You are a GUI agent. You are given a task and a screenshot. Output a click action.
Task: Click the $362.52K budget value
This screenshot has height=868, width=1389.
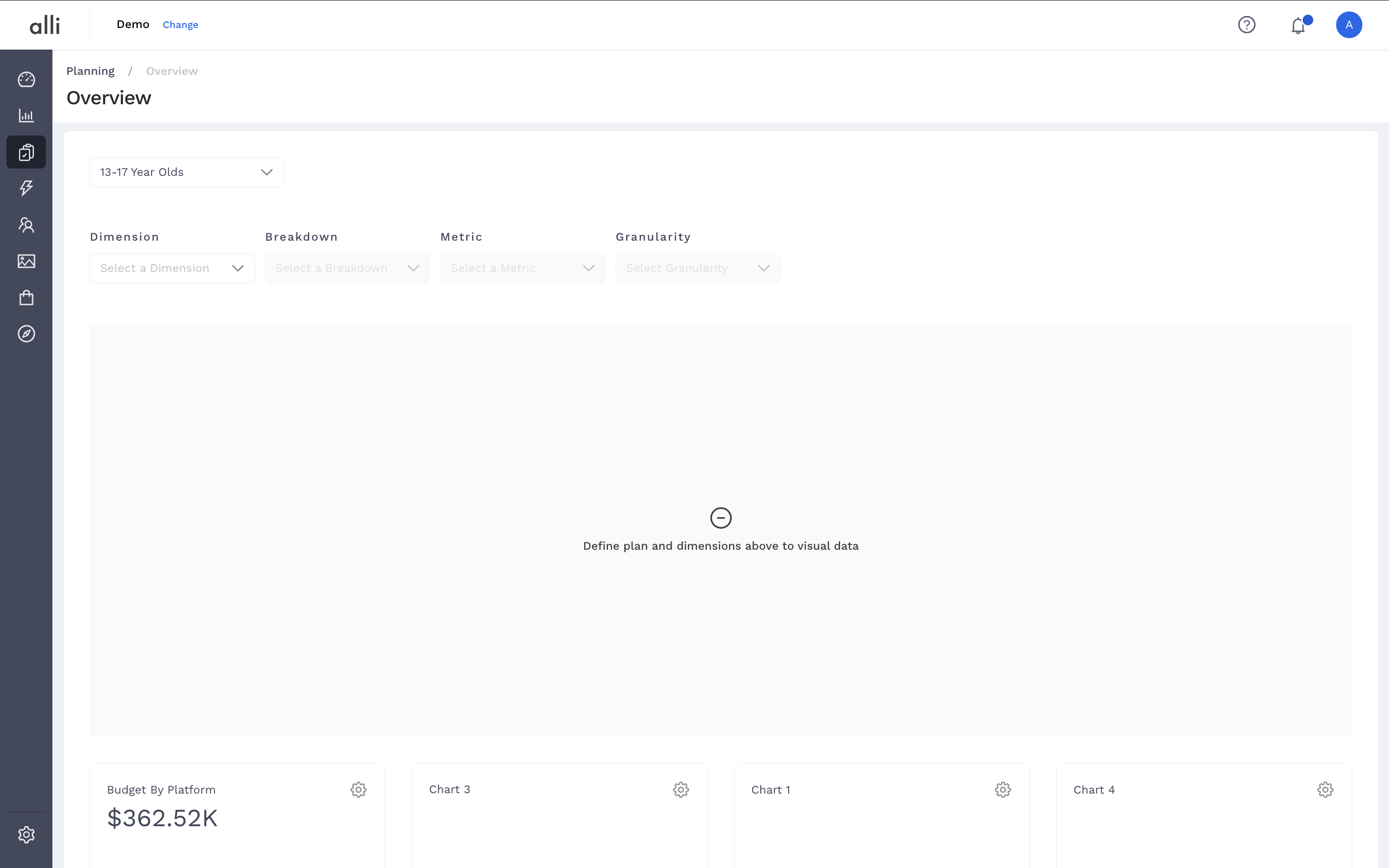coord(163,818)
